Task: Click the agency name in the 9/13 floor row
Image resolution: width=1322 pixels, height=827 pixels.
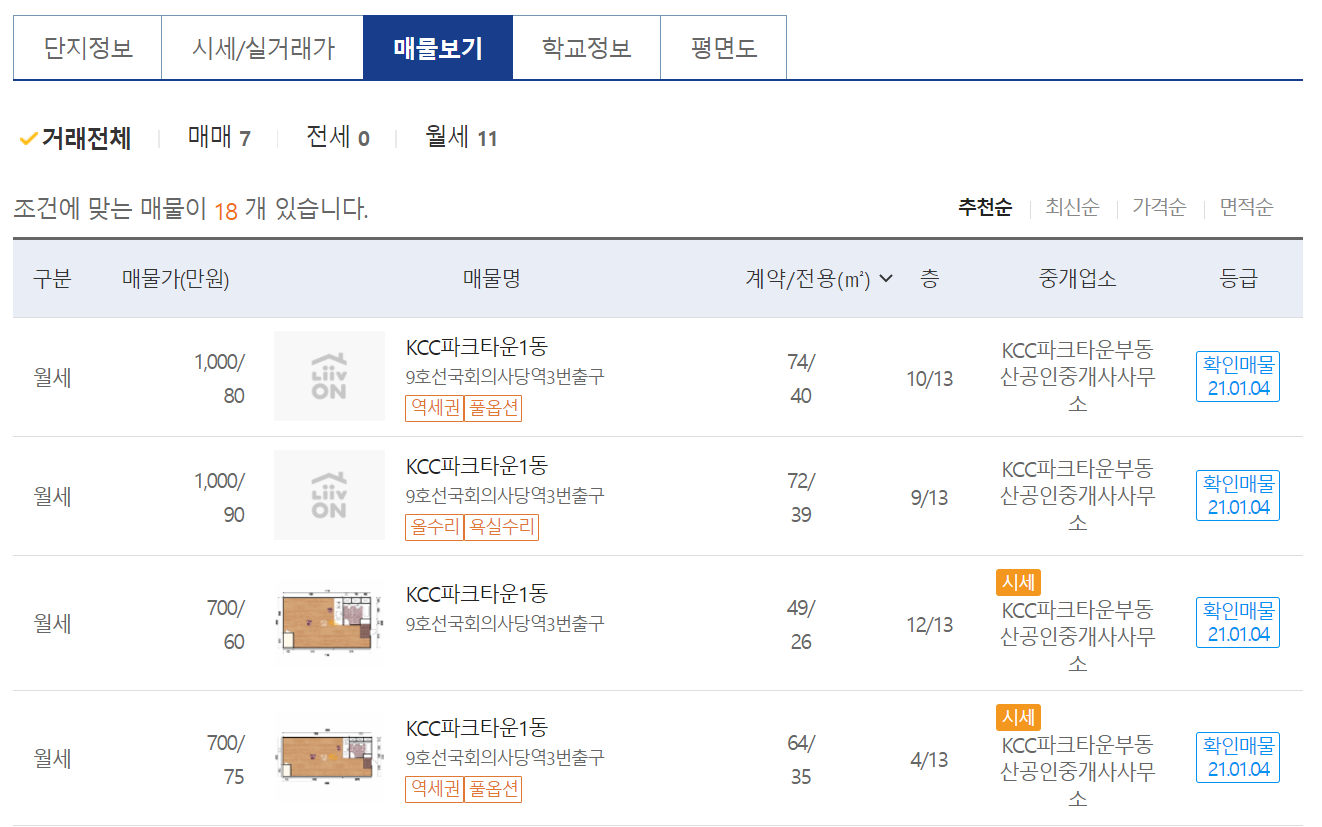Action: tap(1077, 496)
